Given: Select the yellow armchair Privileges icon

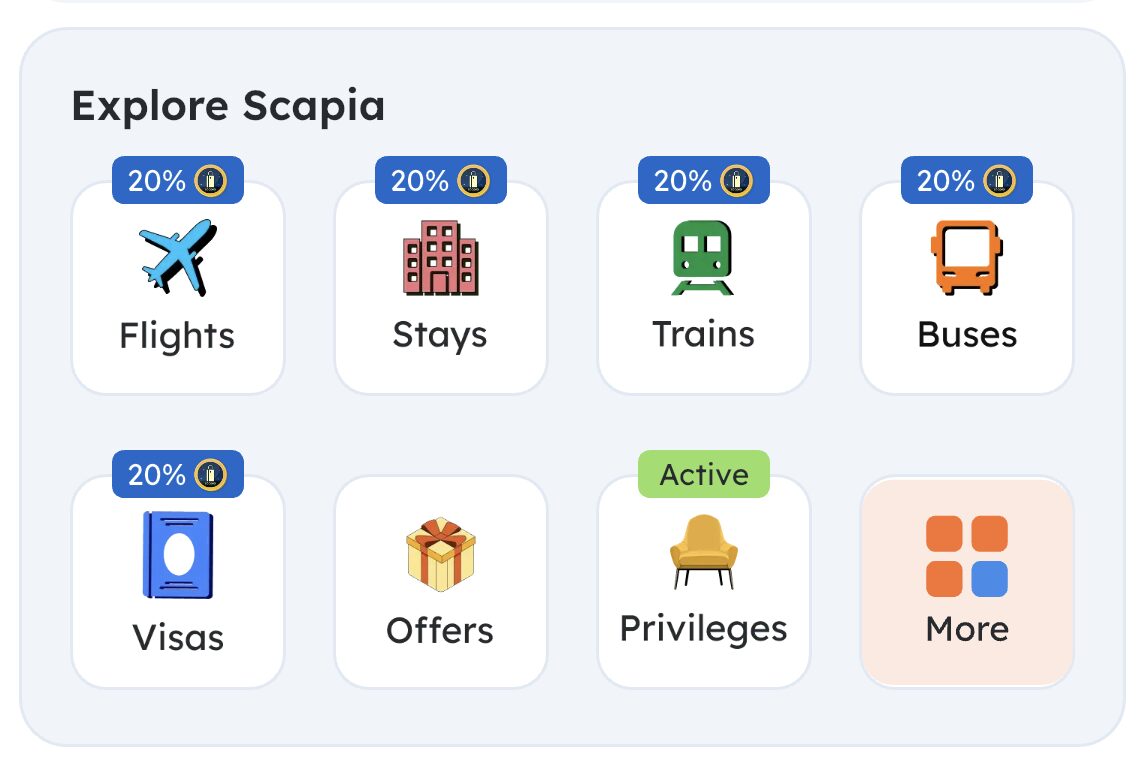Looking at the screenshot, I should click(x=703, y=551).
